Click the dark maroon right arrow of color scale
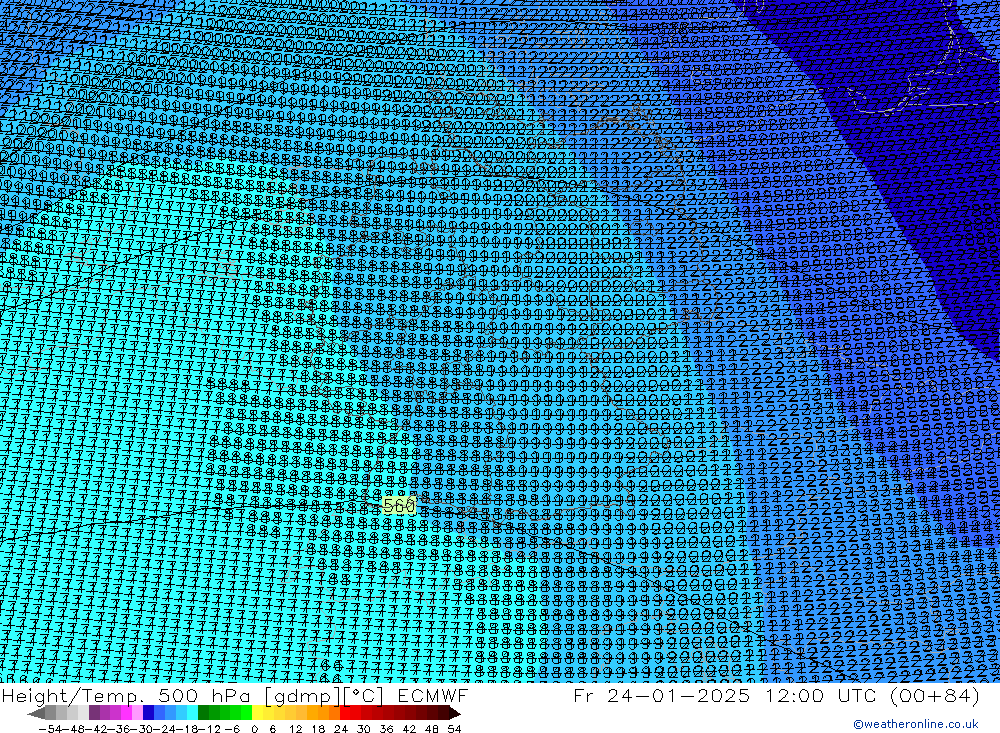The height and width of the screenshot is (733, 1000). [x=455, y=713]
